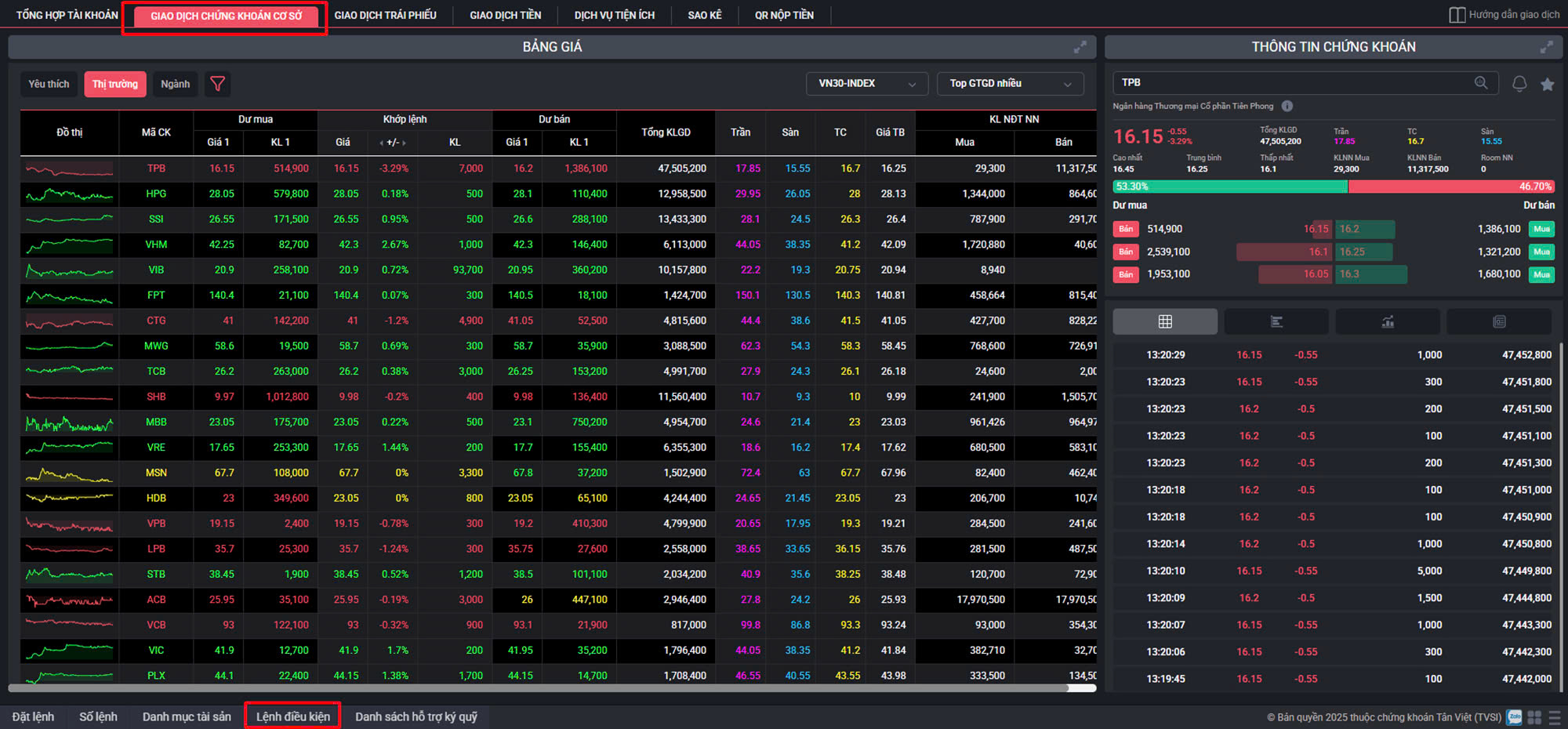
Task: Toggle TPB favorite star
Action: click(1547, 84)
